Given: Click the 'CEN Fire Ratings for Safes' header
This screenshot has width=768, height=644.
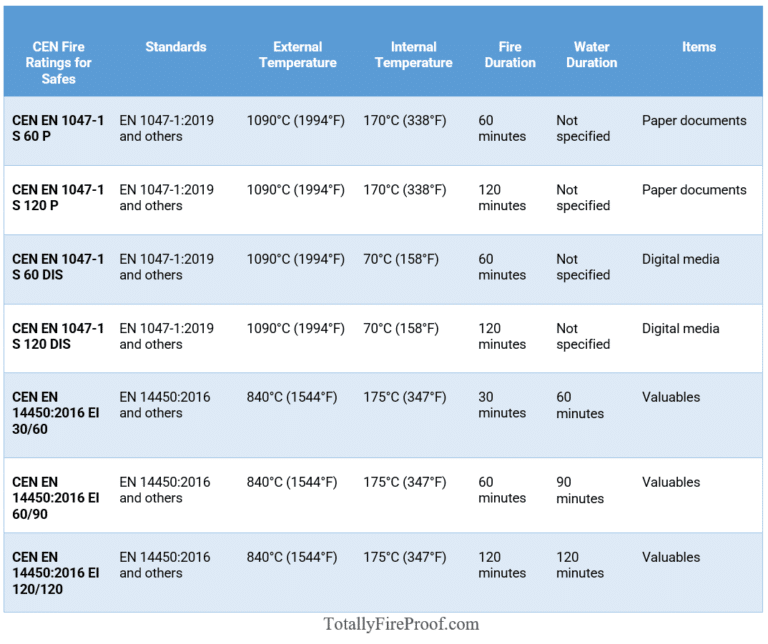Looking at the screenshot, I should click(58, 62).
